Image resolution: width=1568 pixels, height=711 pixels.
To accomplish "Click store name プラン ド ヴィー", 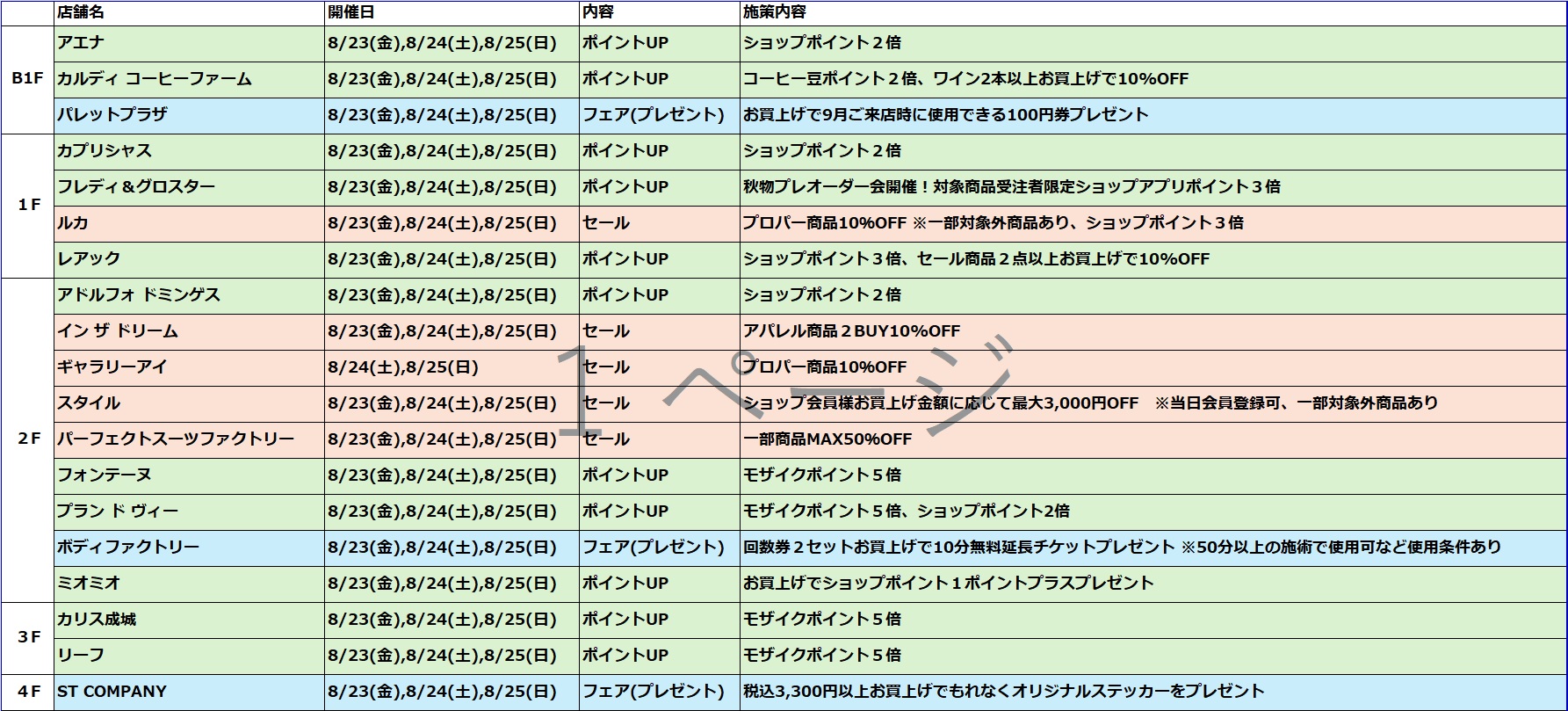I will coord(118,511).
